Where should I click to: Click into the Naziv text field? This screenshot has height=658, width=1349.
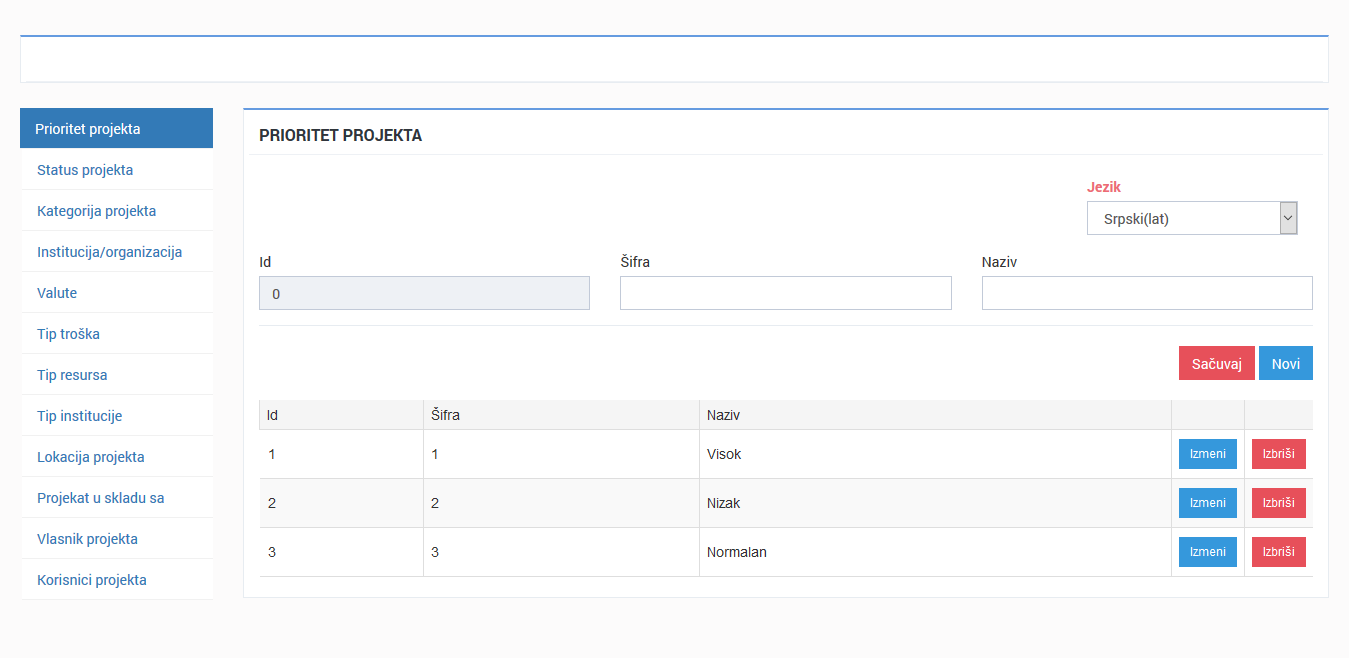click(1146, 293)
